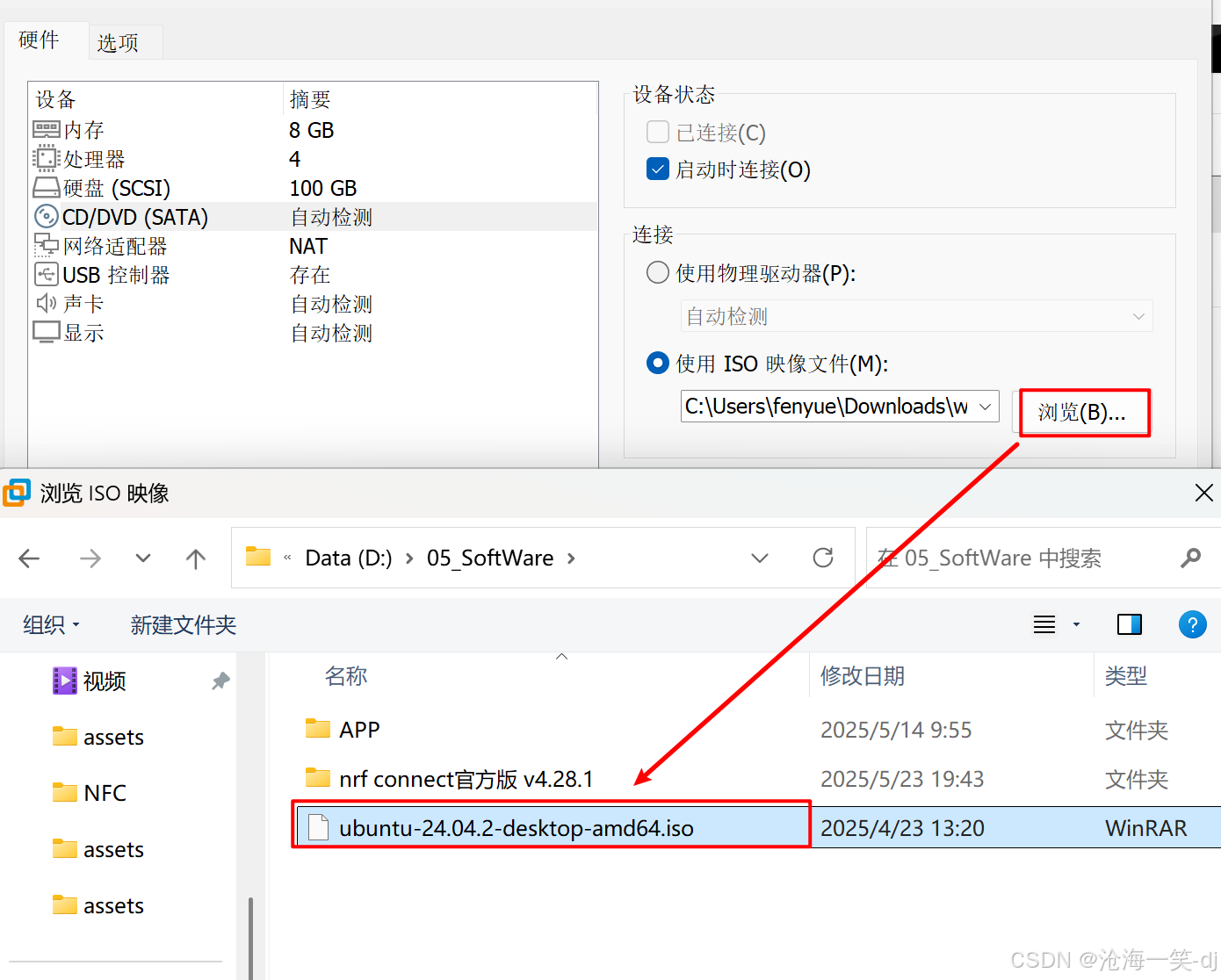Sort files by 名称 column

point(346,675)
